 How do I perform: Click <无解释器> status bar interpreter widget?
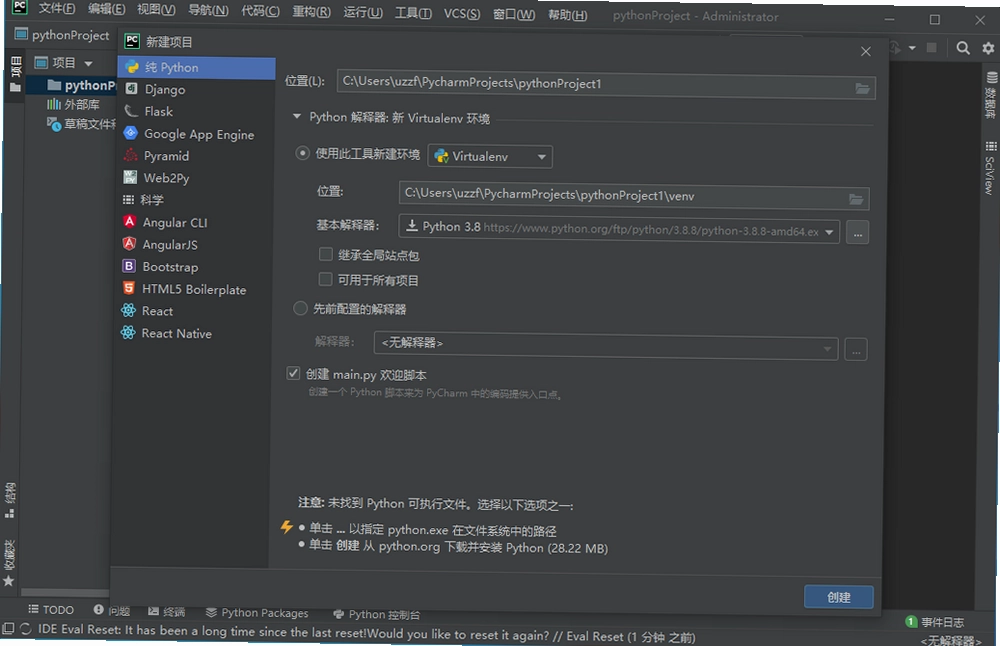pyautogui.click(x=950, y=640)
